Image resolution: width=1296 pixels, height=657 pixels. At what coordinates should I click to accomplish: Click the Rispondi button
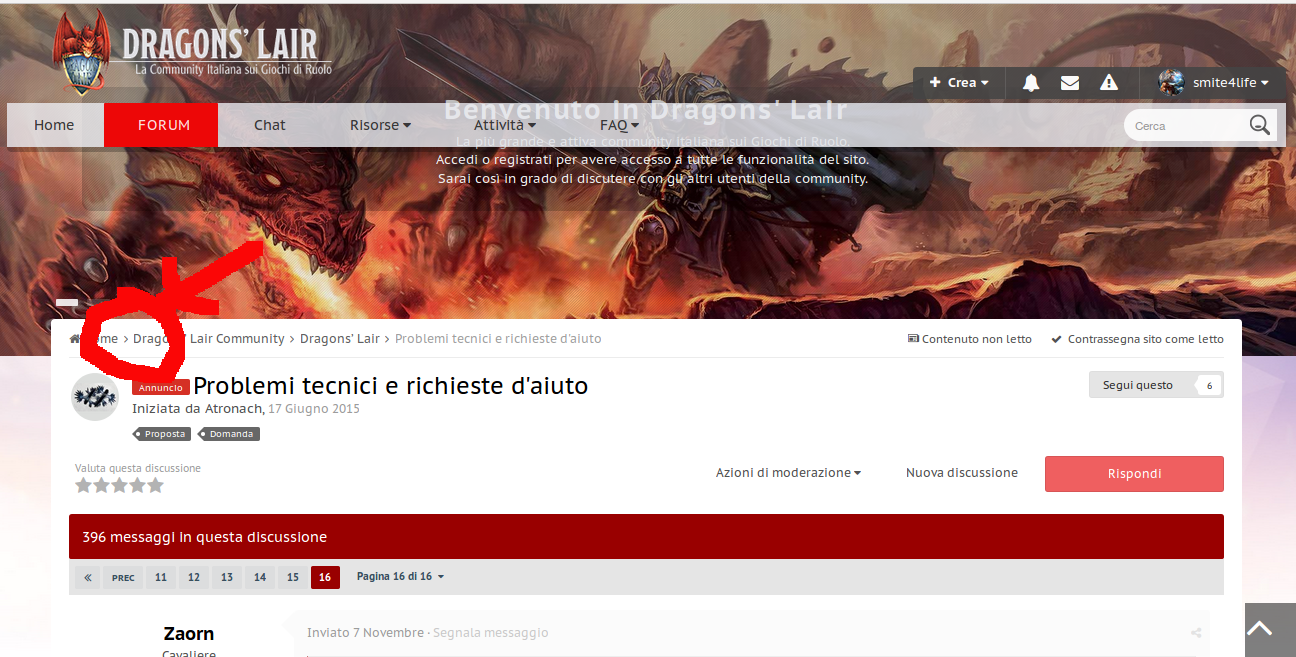point(1134,474)
